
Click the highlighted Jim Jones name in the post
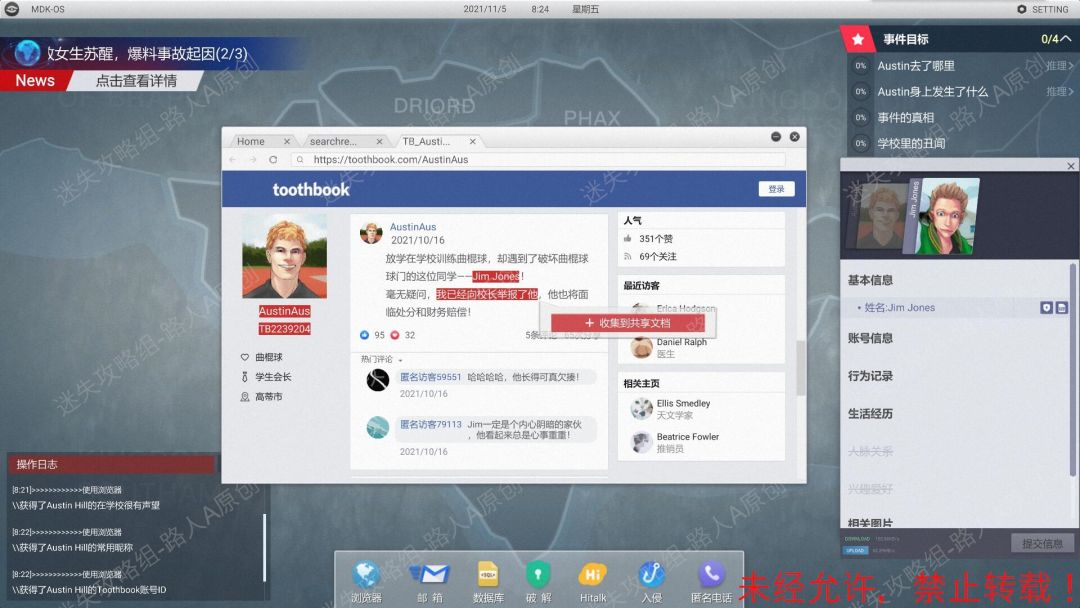[496, 277]
